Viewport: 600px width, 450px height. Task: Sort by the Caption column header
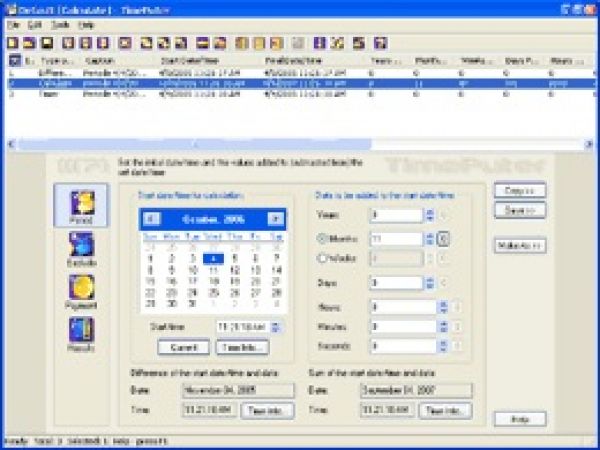click(99, 61)
